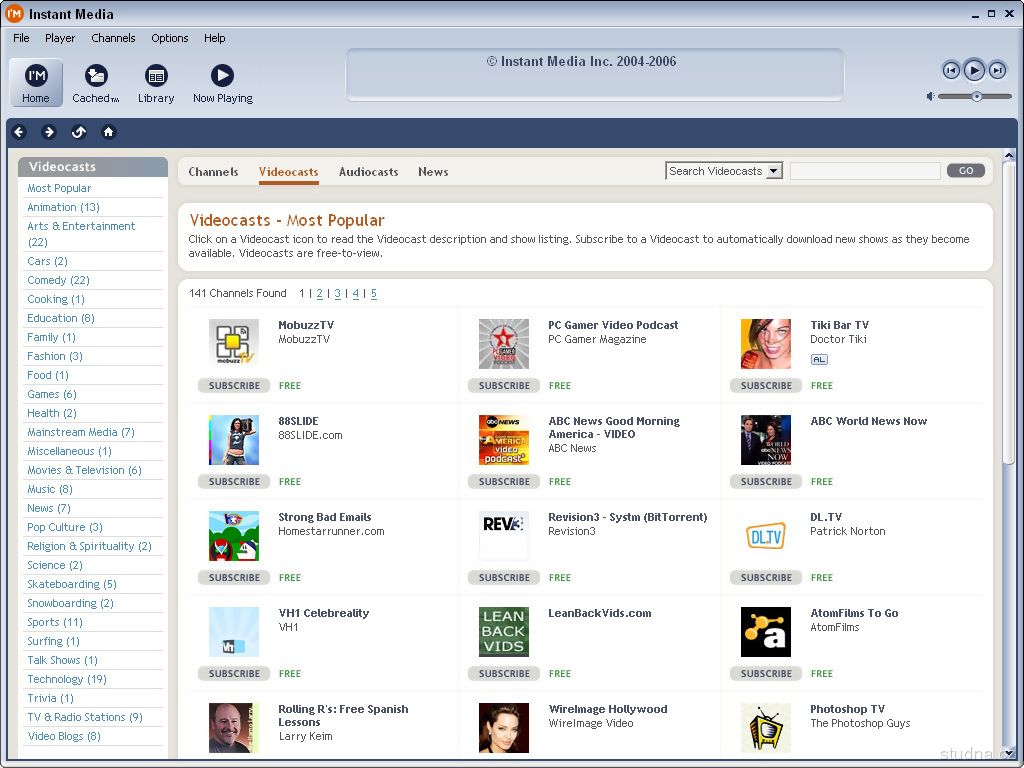Select the Technology (19) category

click(67, 679)
